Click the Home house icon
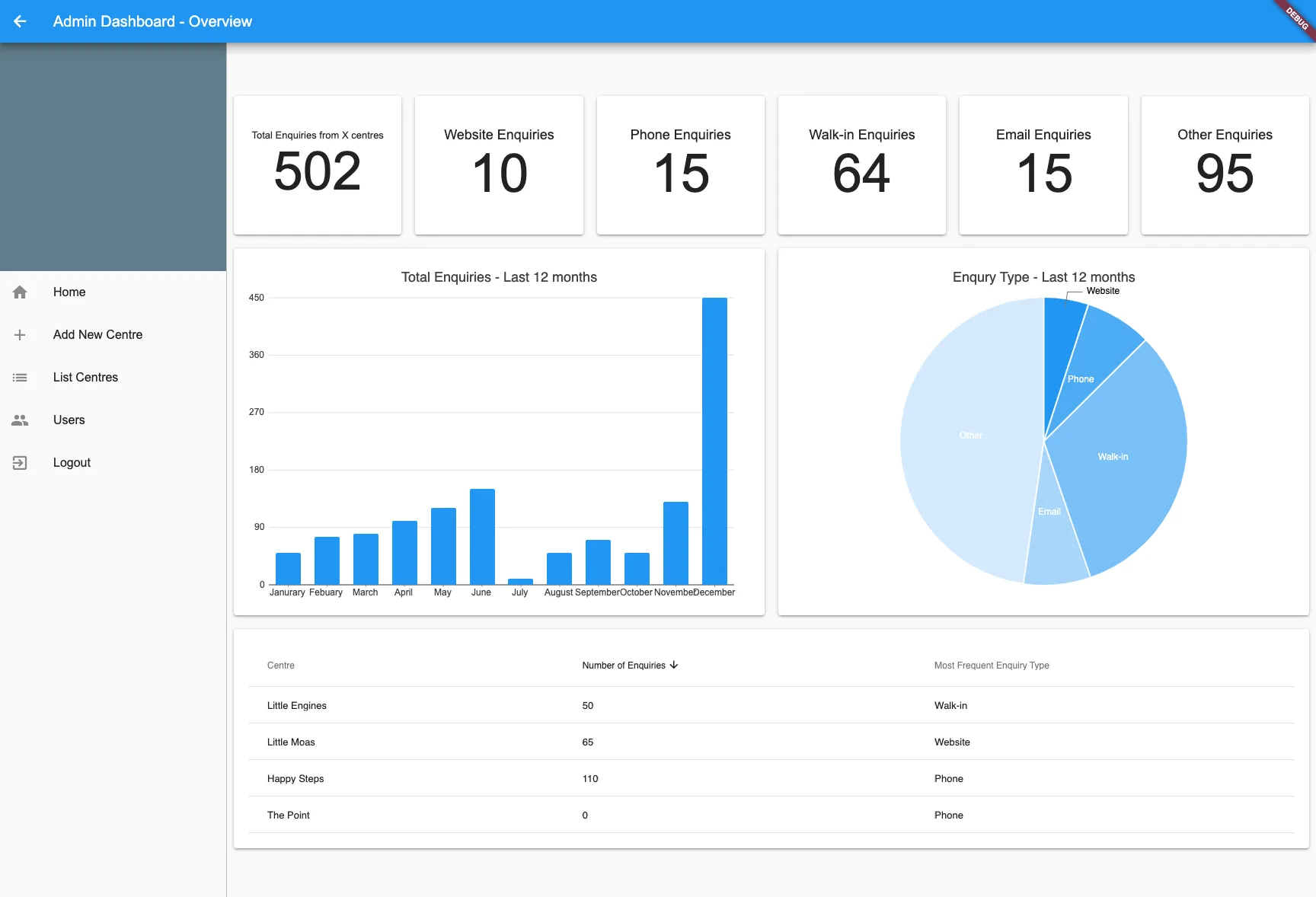1316x897 pixels. point(20,292)
